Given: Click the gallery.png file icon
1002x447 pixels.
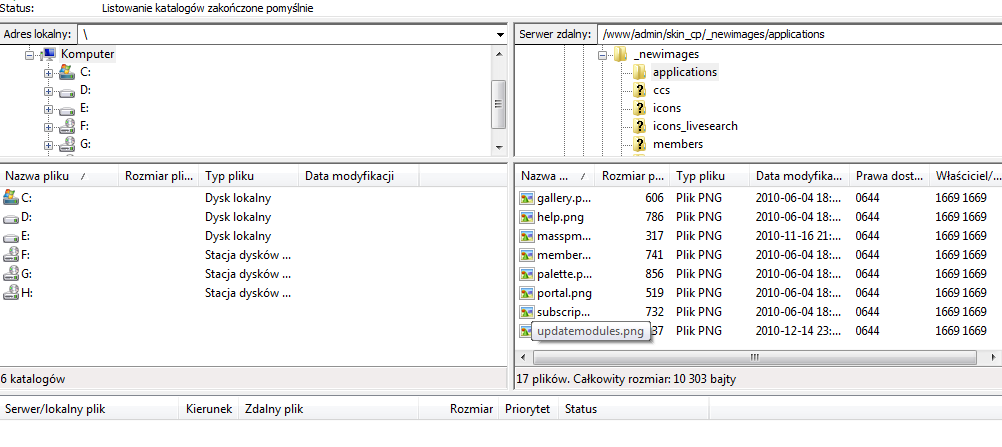Looking at the screenshot, I should tap(527, 198).
